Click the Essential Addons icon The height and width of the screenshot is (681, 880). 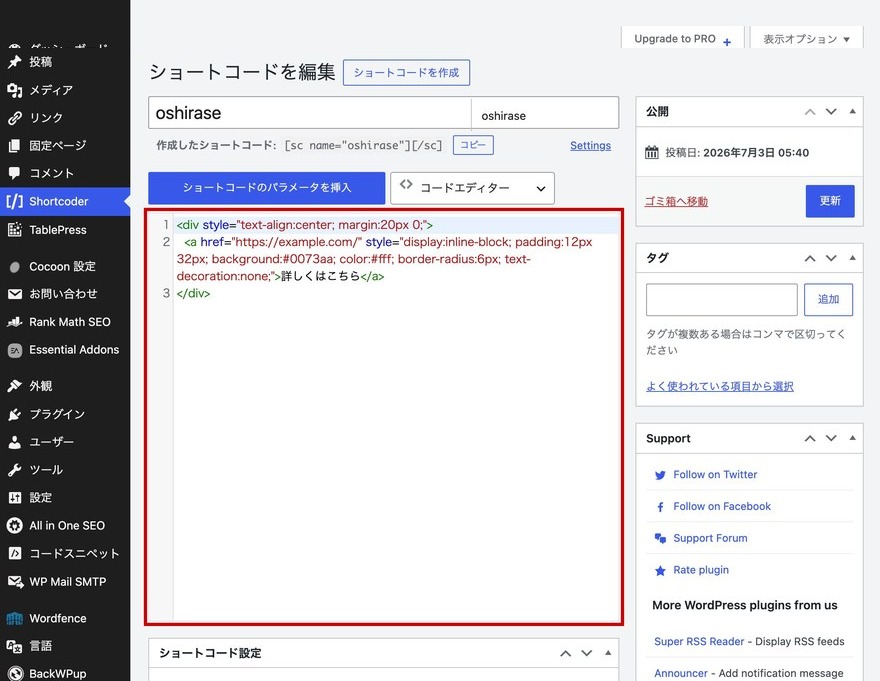tap(15, 350)
